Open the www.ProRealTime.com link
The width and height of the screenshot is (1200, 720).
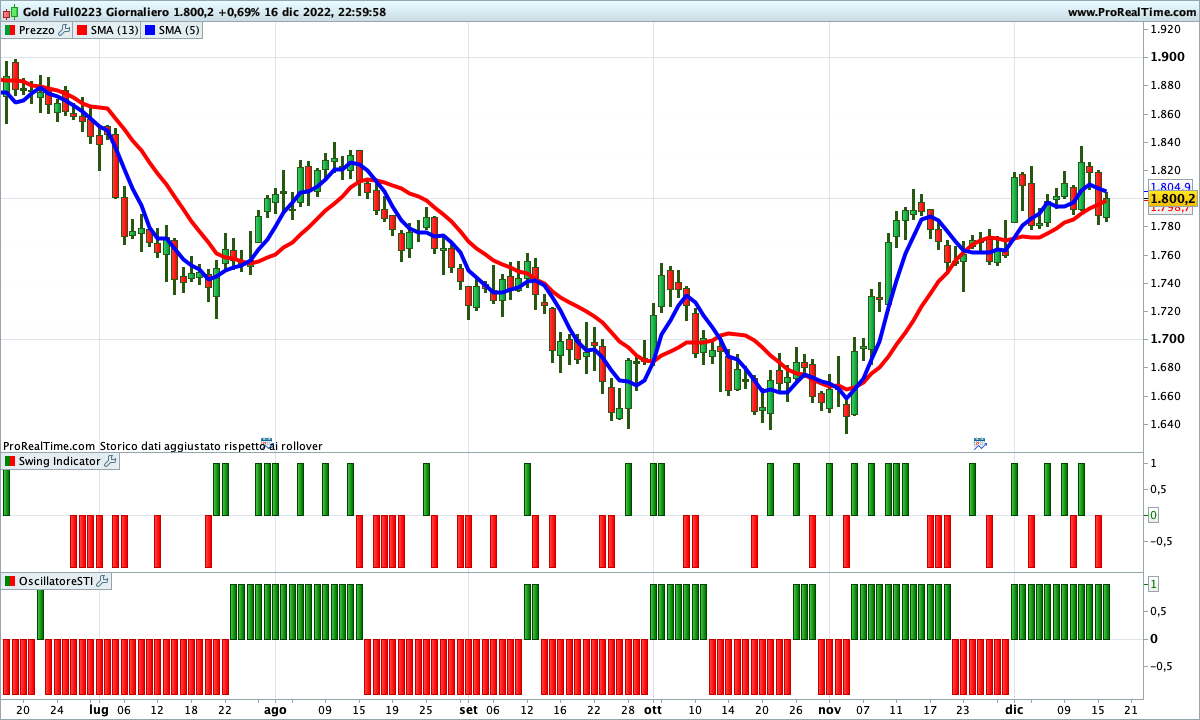coord(1130,12)
